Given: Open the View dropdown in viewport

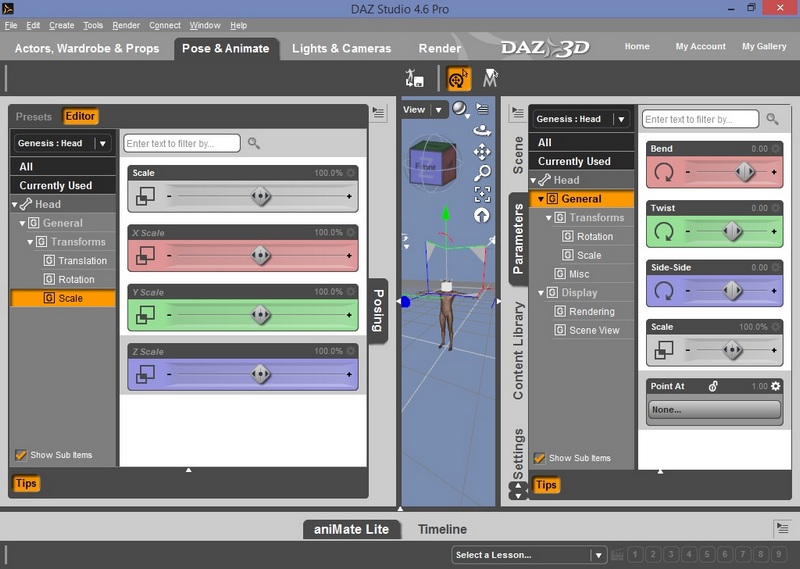Looking at the screenshot, I should pyautogui.click(x=423, y=109).
